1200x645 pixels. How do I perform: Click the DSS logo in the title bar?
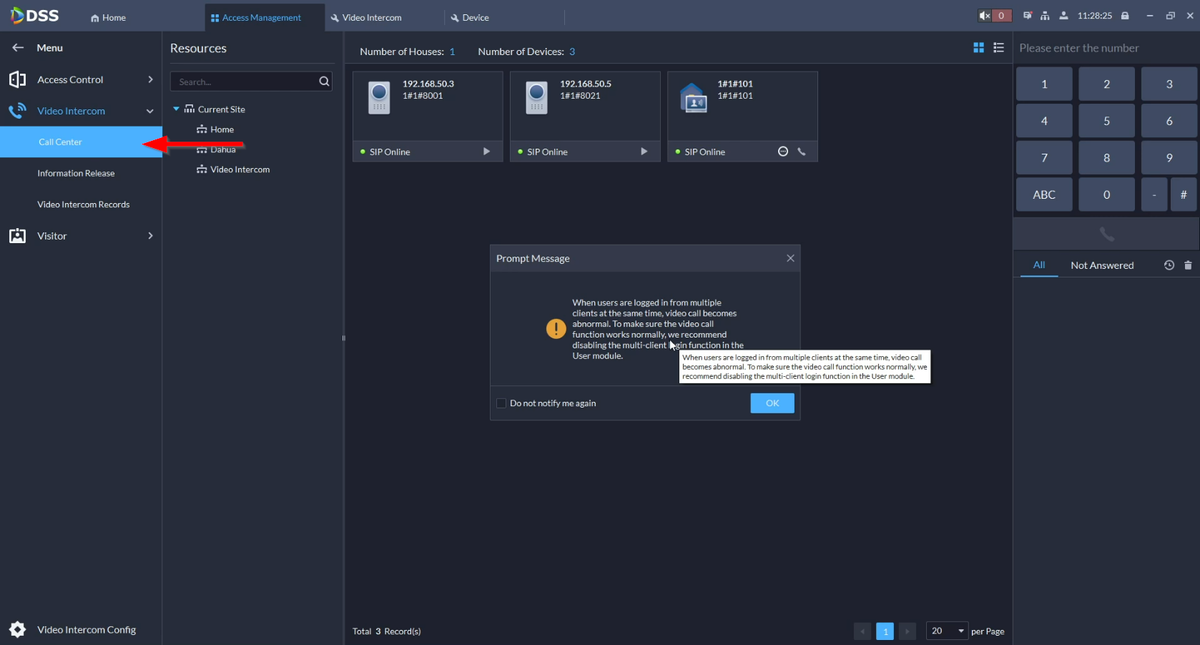(x=34, y=16)
